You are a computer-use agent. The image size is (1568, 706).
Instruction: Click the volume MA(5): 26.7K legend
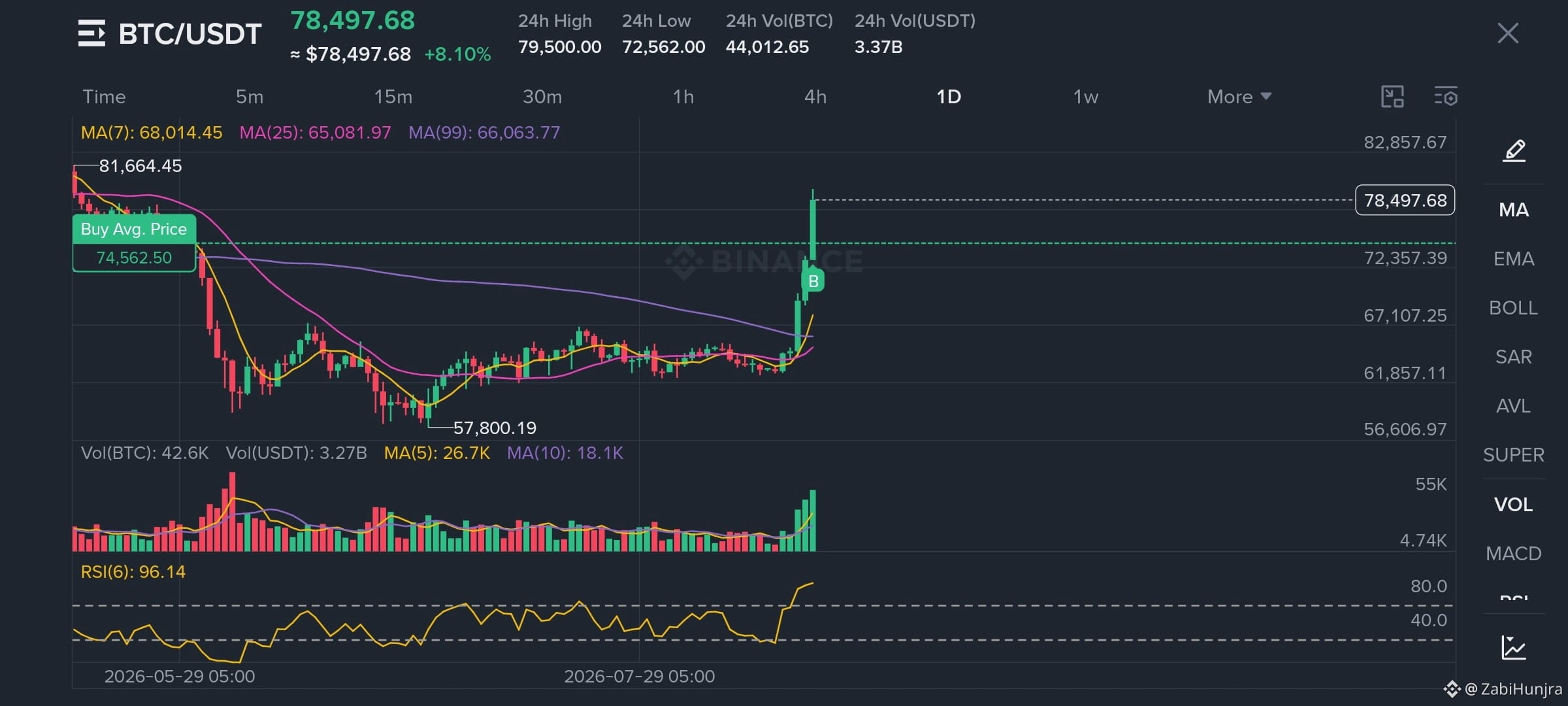[437, 453]
